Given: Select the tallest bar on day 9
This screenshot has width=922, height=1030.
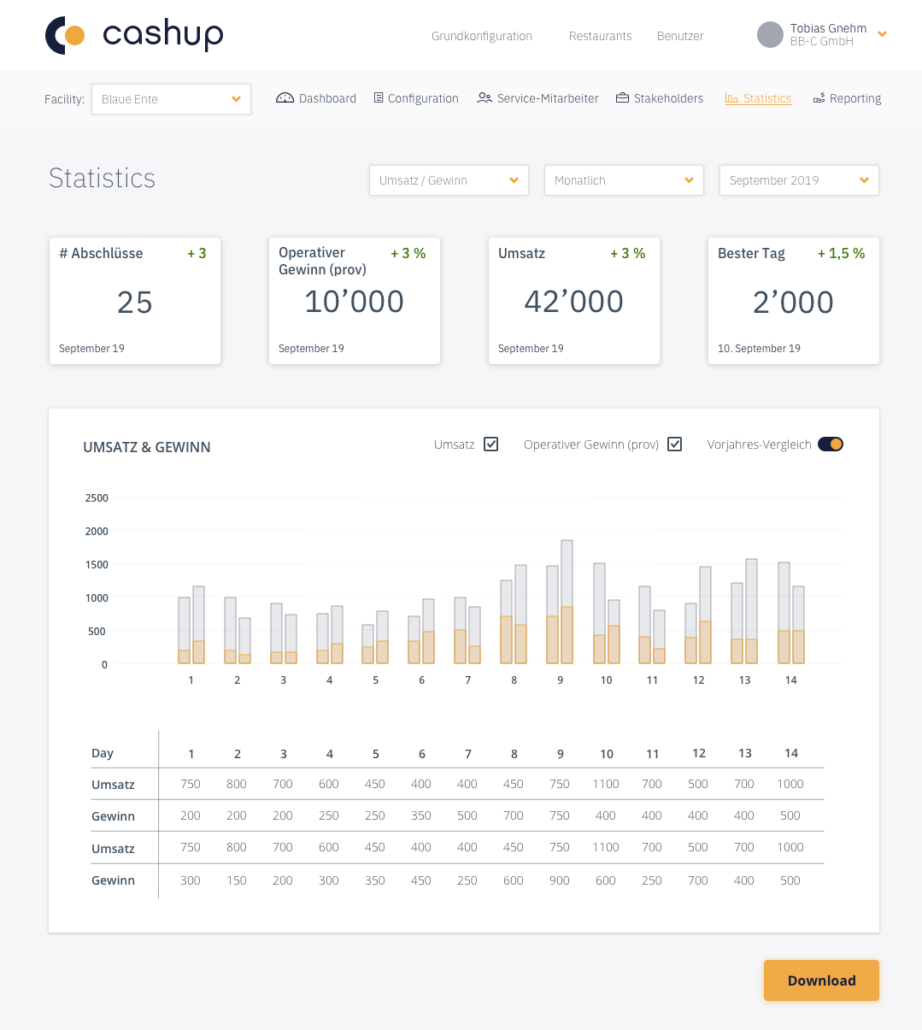Looking at the screenshot, I should coord(566,600).
